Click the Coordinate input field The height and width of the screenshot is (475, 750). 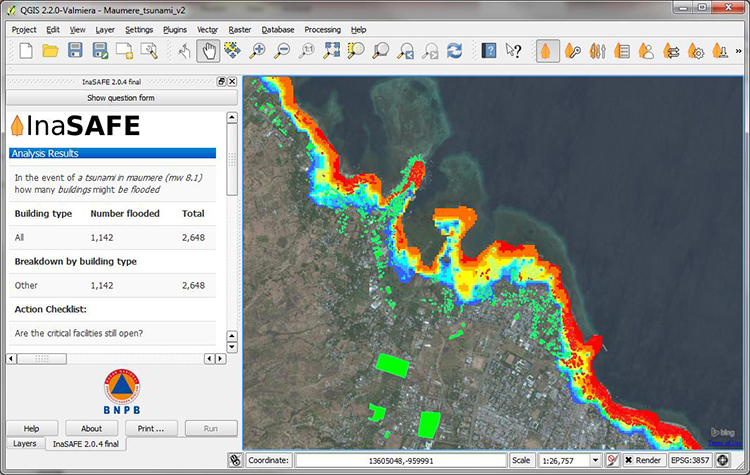point(400,460)
